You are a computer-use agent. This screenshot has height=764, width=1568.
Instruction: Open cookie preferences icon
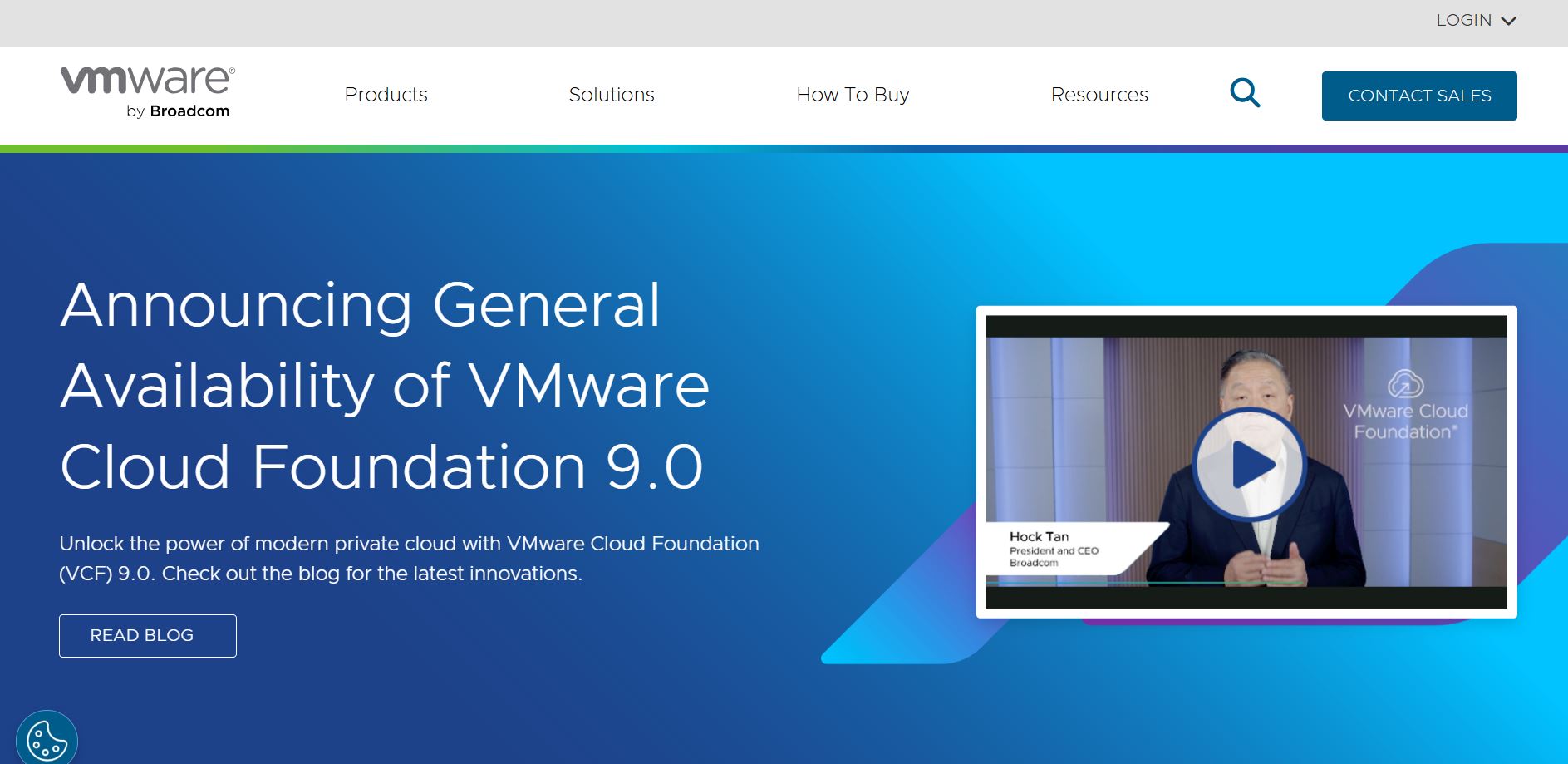47,739
